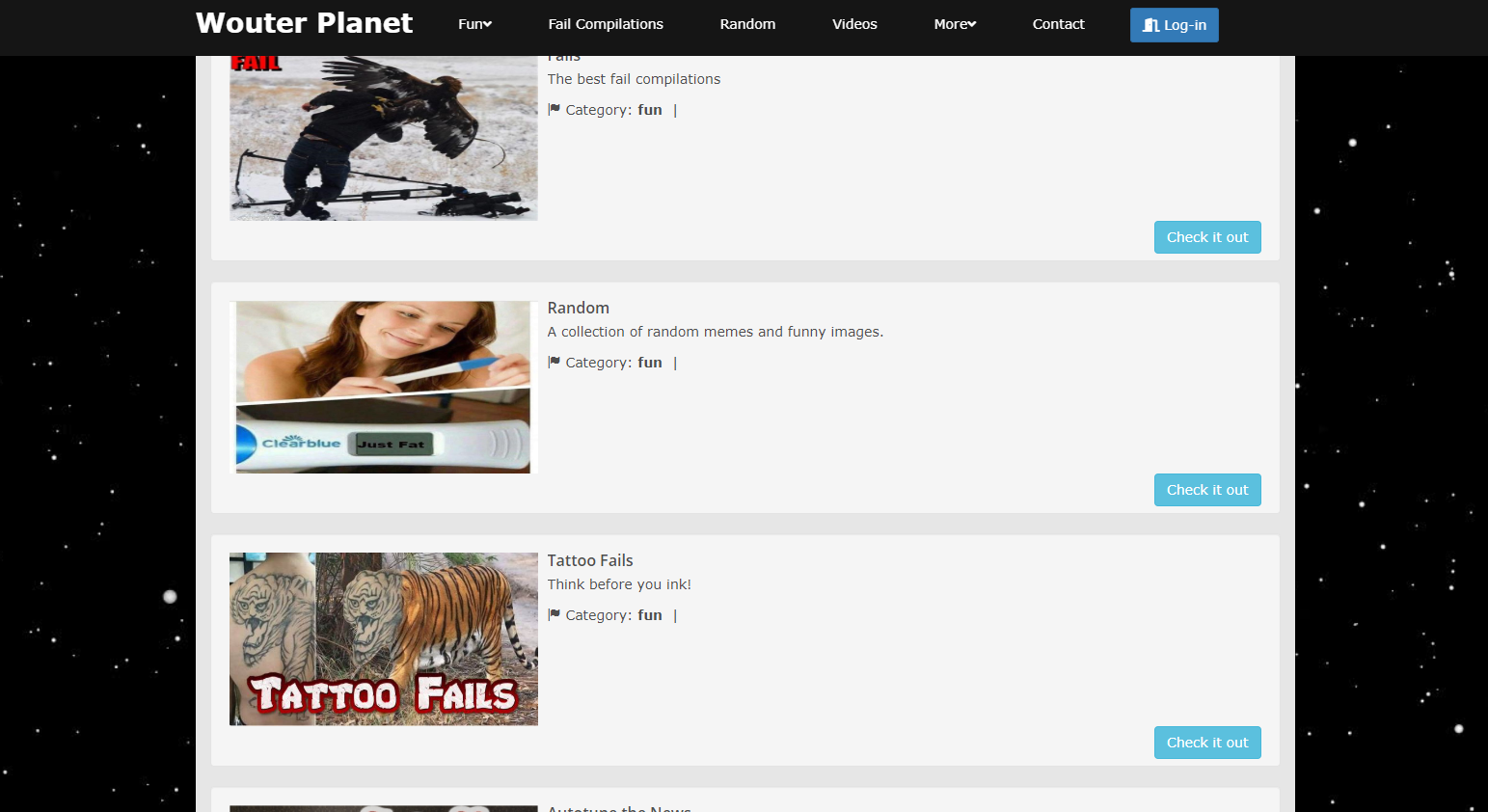Click Check it out under Tattoo Fails
The width and height of the screenshot is (1488, 812).
[x=1206, y=742]
